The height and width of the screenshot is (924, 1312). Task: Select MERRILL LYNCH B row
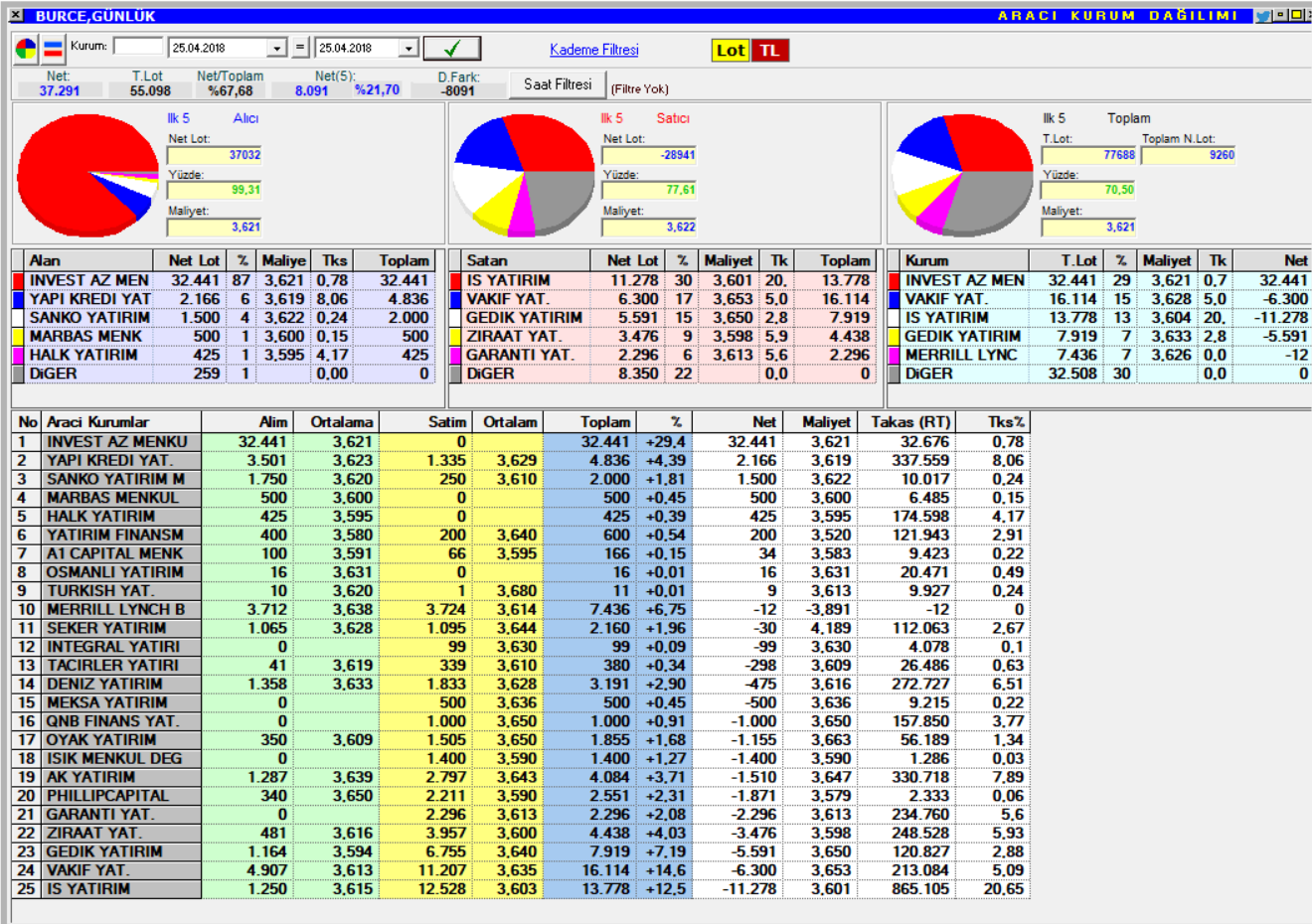click(x=521, y=609)
